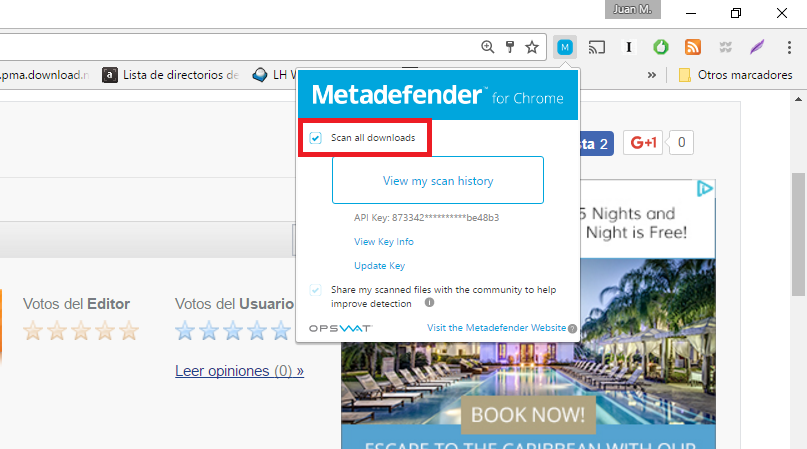This screenshot has width=807, height=449.
Task: Click help icon next to Metadefender Website
Action: point(572,329)
